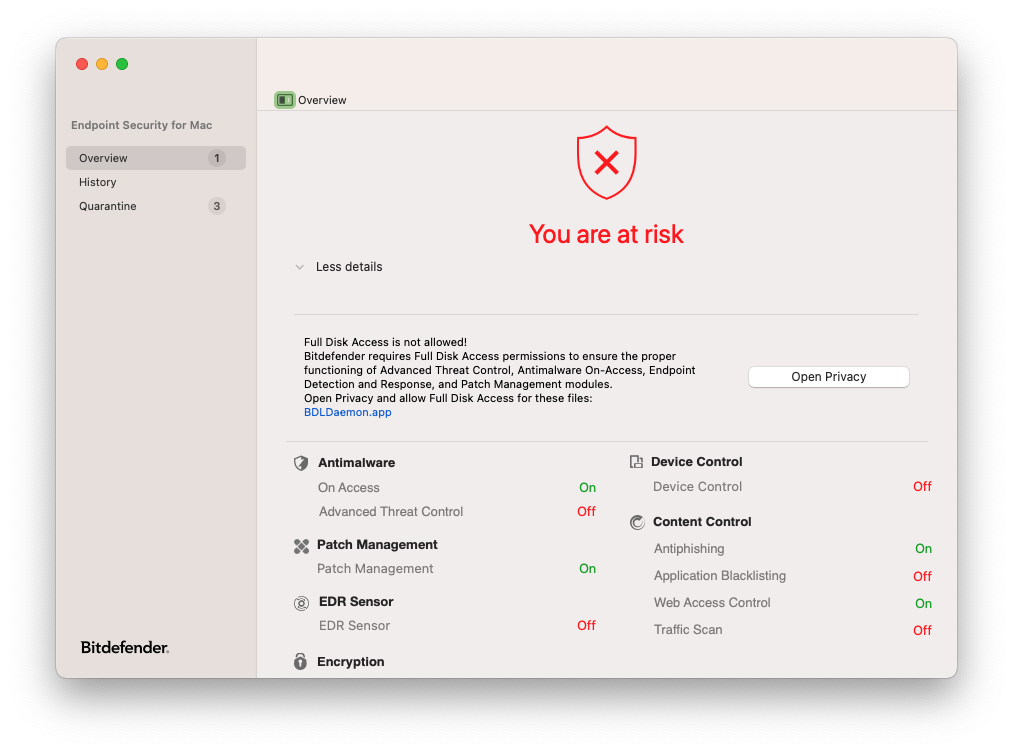Click the Bitdefender logo in the sidebar
1013x752 pixels.
tap(123, 647)
